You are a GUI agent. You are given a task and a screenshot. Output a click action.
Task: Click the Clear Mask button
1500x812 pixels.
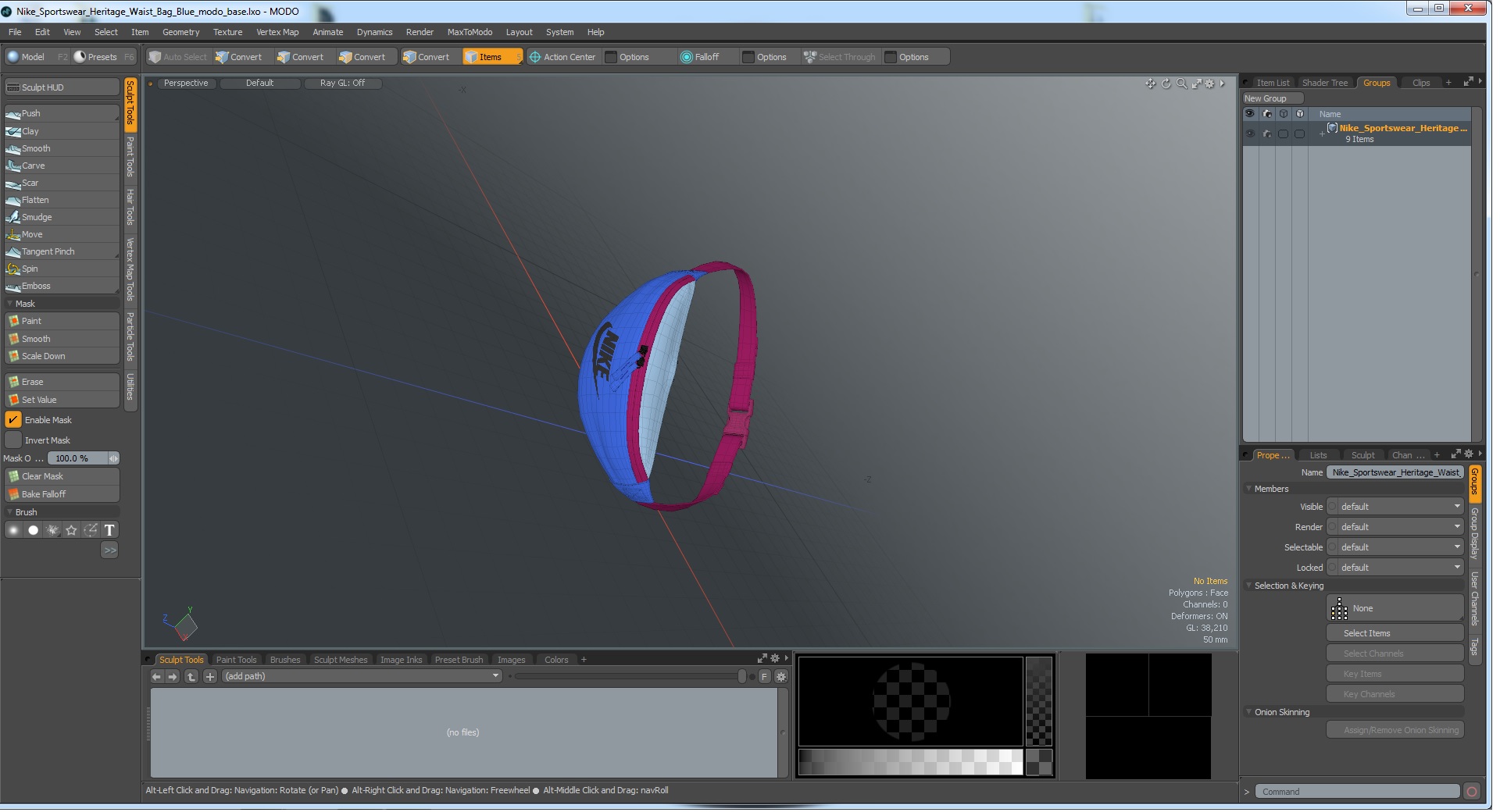pos(62,476)
